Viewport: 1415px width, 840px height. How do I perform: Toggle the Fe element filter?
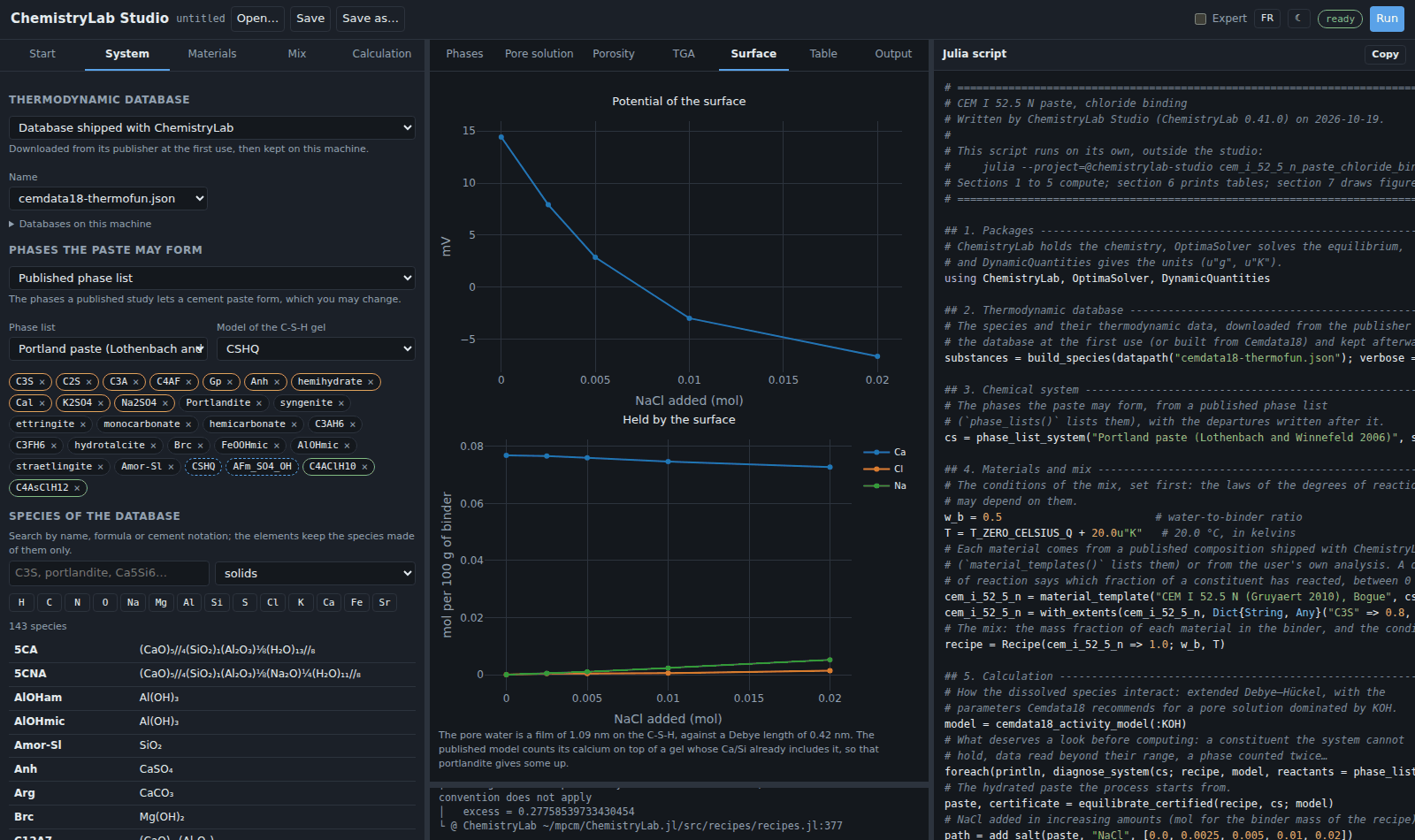(356, 602)
